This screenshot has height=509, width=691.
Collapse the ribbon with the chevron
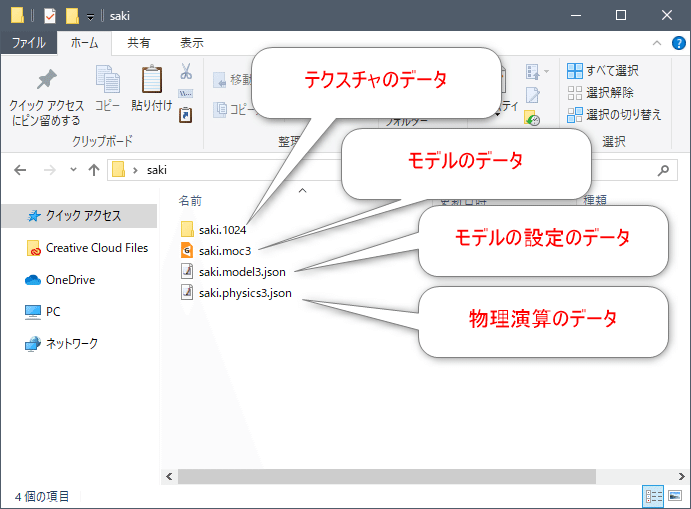tap(657, 43)
